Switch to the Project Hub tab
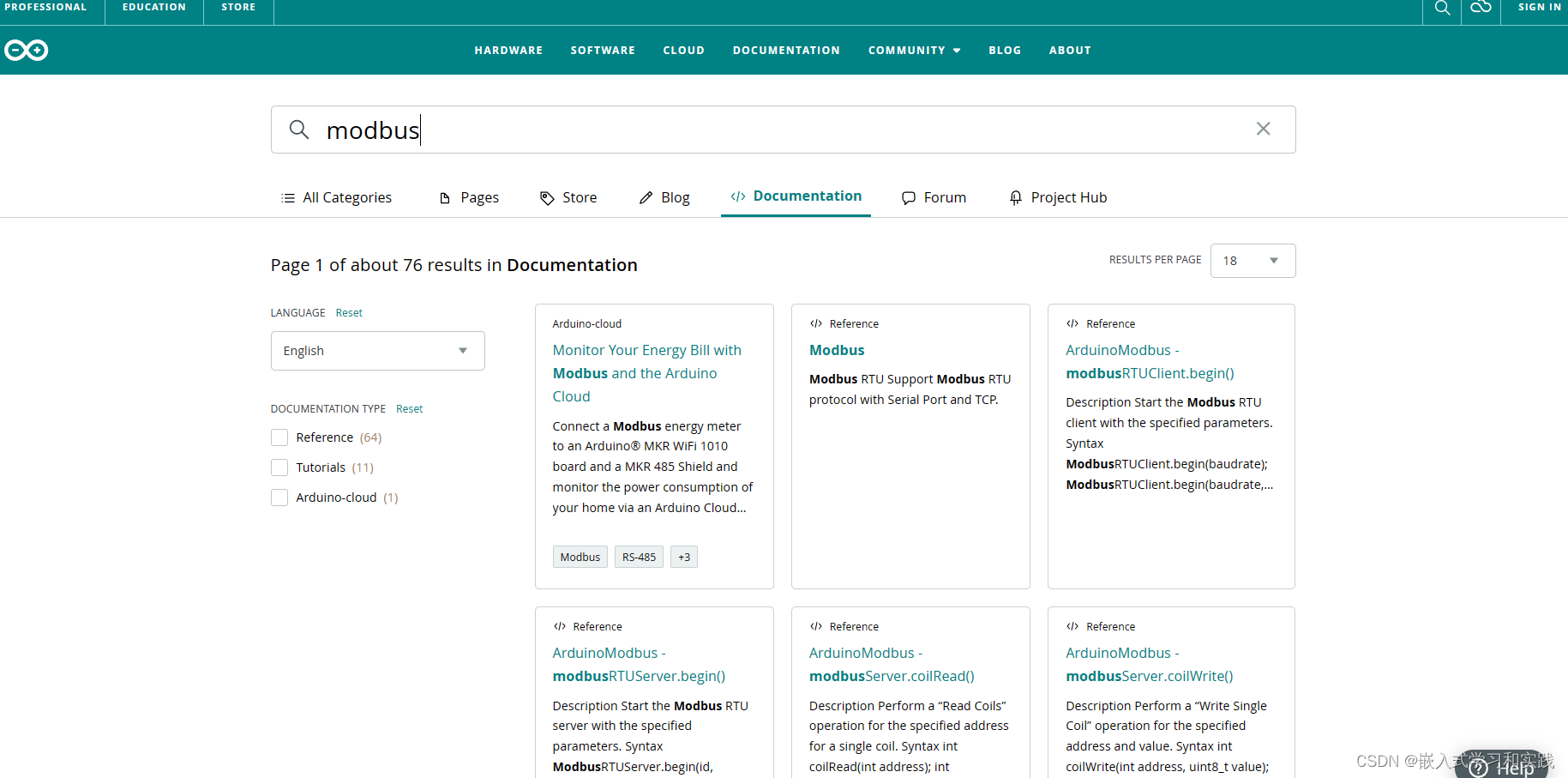Image resolution: width=1568 pixels, height=778 pixels. (1058, 198)
